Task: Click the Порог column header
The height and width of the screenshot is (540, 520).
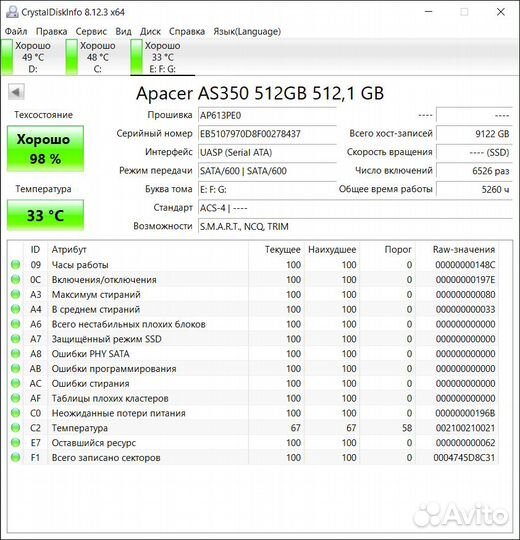Action: point(388,249)
